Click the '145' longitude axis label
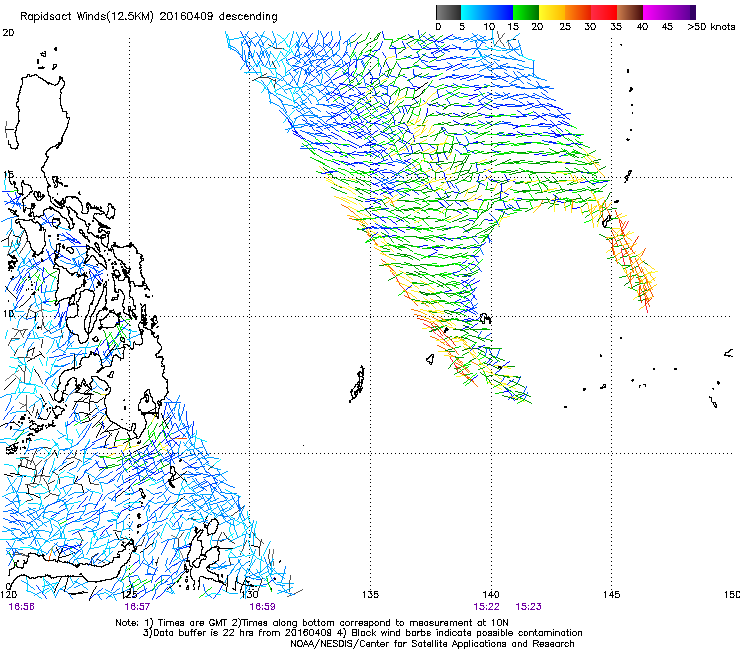This screenshot has height=650, width=740. point(612,594)
